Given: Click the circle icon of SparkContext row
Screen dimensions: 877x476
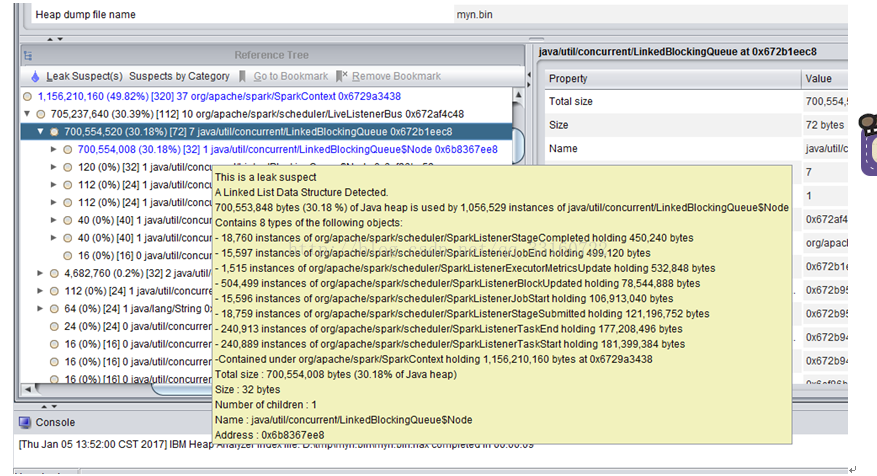Looking at the screenshot, I should 27,96.
